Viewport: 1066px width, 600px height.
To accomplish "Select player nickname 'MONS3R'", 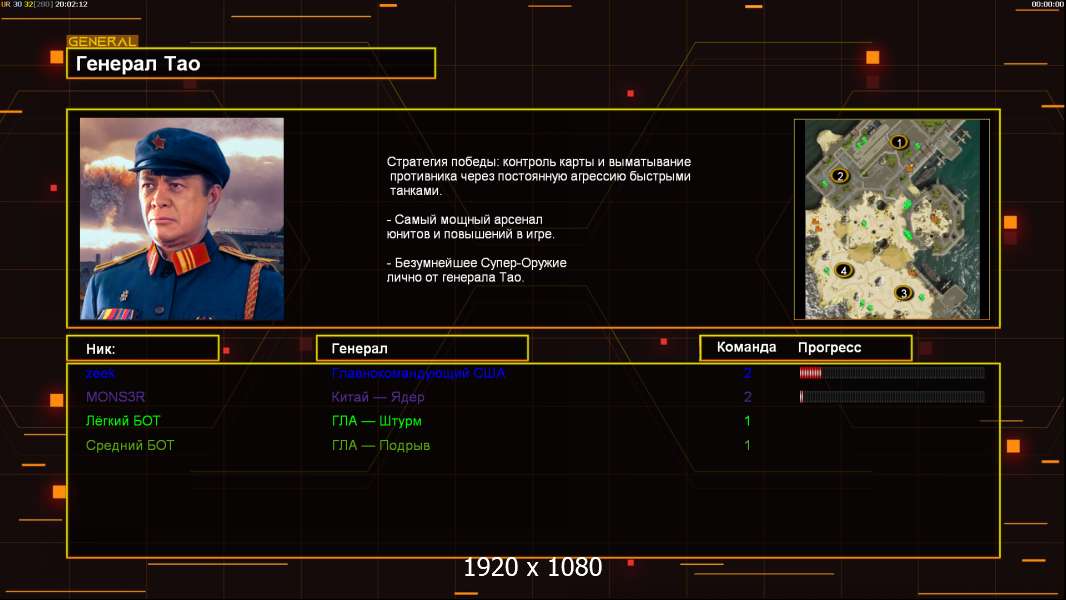I will click(x=116, y=397).
